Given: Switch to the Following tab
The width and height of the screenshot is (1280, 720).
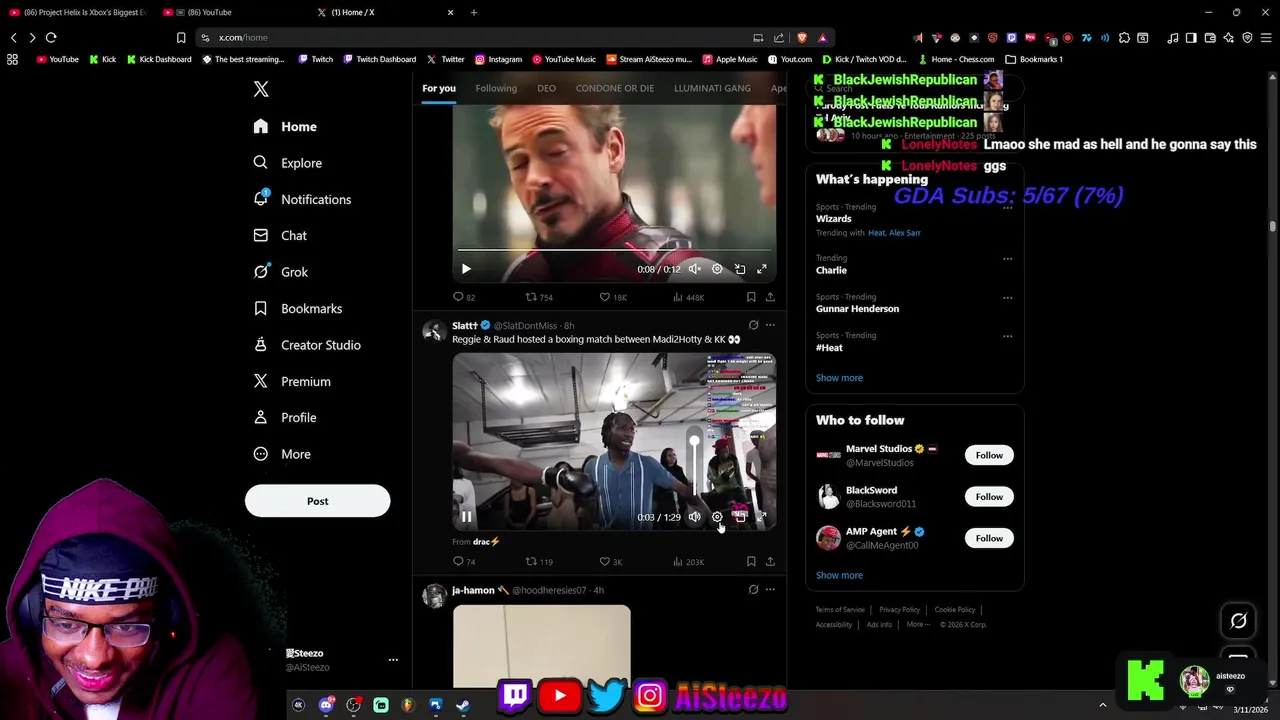Looking at the screenshot, I should pyautogui.click(x=496, y=88).
